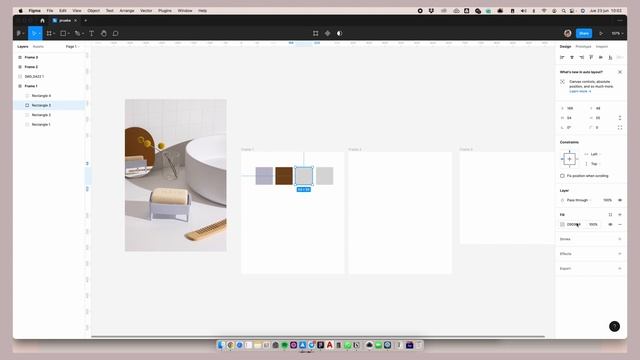This screenshot has height=360, width=640.
Task: Open the macOS Spotlight search icon
Action: point(563,11)
